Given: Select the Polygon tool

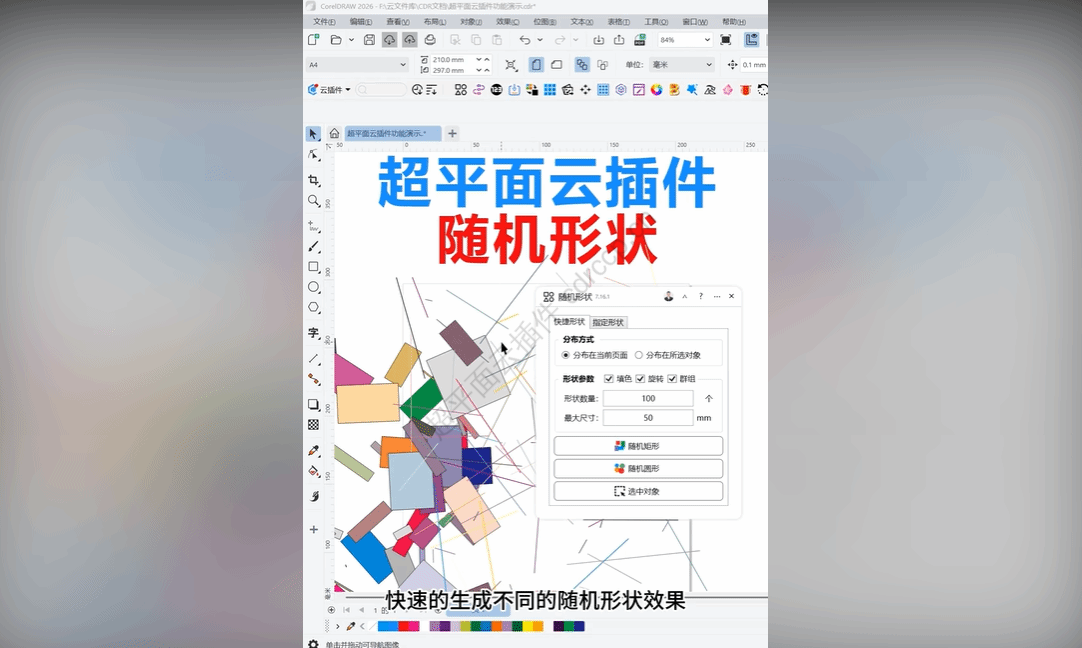Looking at the screenshot, I should 313,307.
